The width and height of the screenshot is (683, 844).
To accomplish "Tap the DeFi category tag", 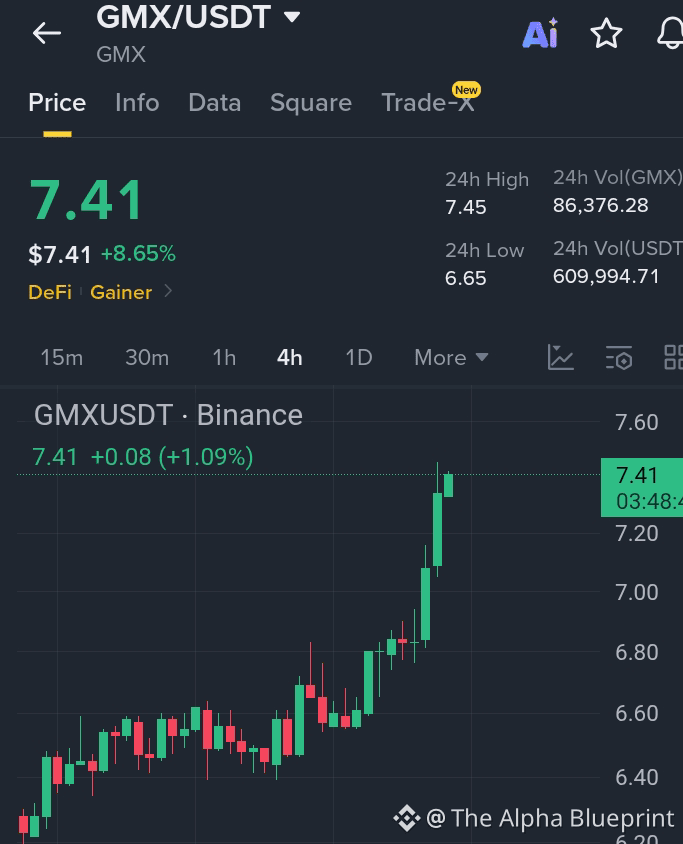I will point(50,292).
